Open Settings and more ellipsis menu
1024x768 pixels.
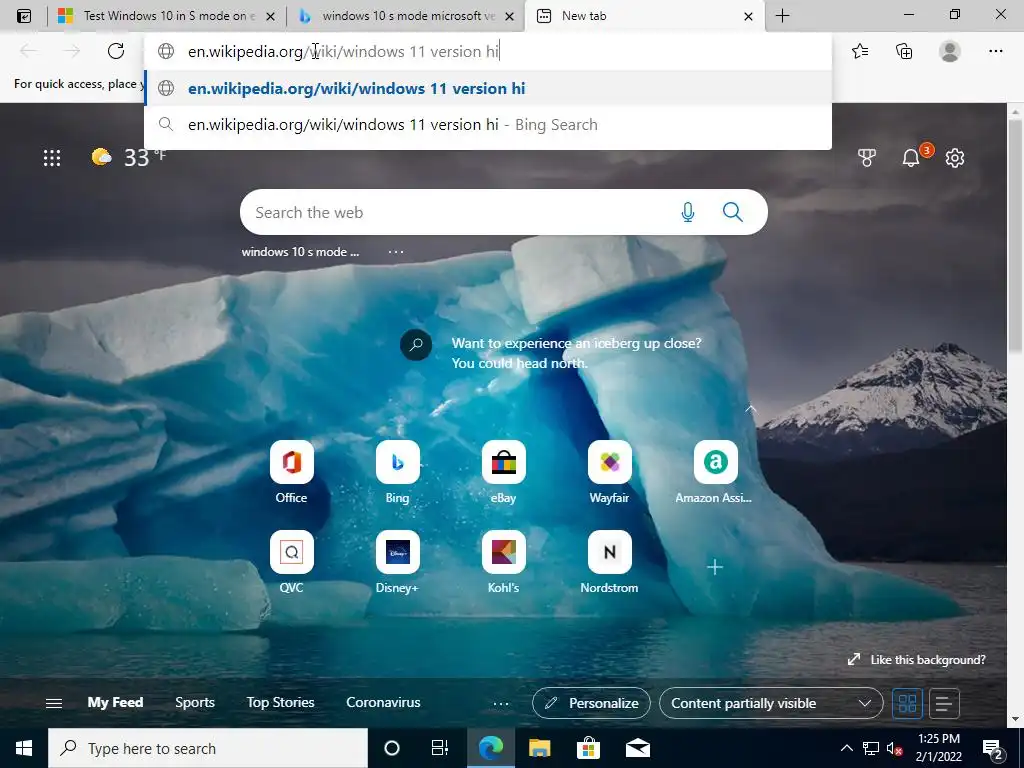[995, 51]
